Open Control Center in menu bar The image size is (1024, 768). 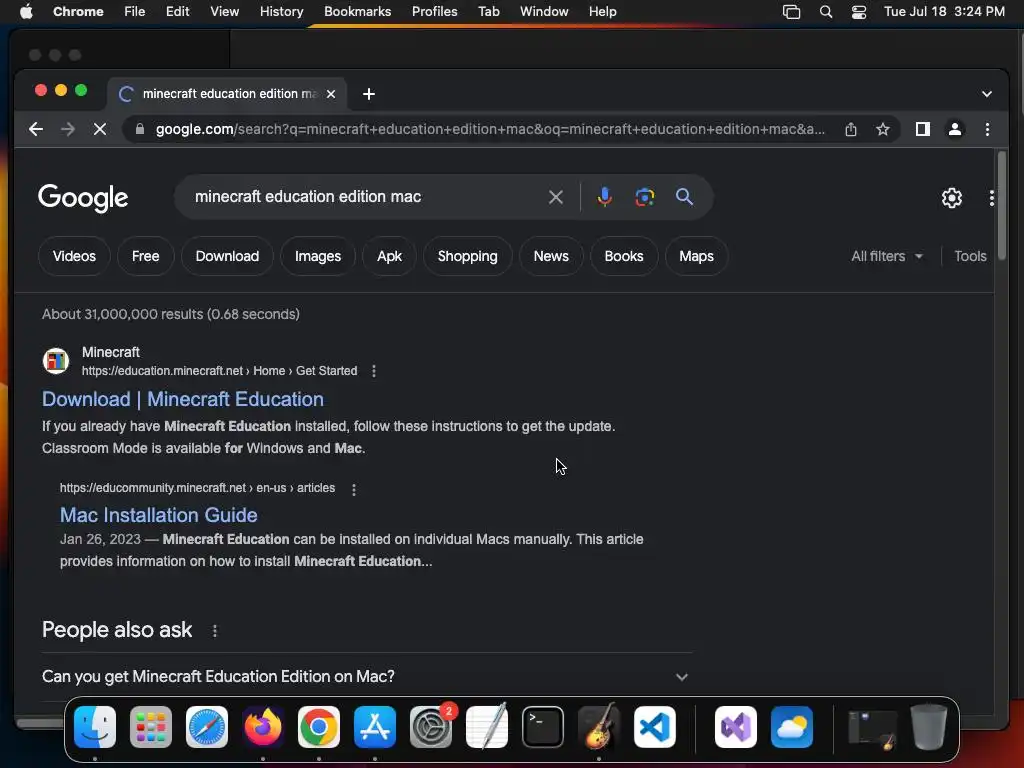[859, 12]
